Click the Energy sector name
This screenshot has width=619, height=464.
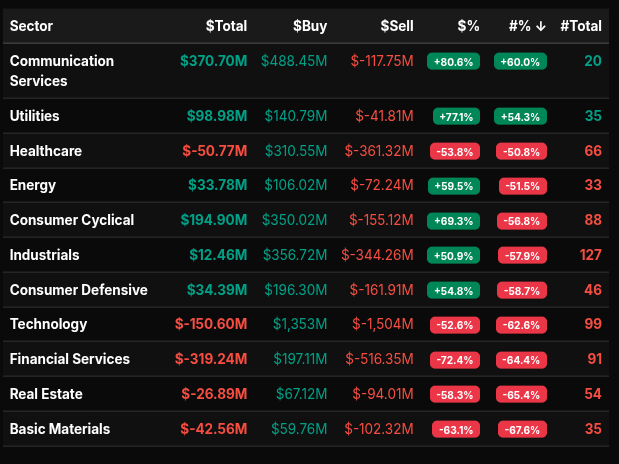(33, 185)
